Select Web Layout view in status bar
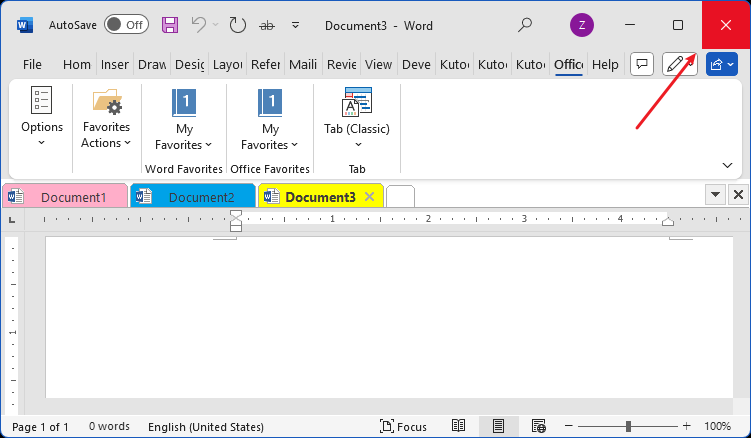The height and width of the screenshot is (438, 751). click(x=538, y=426)
